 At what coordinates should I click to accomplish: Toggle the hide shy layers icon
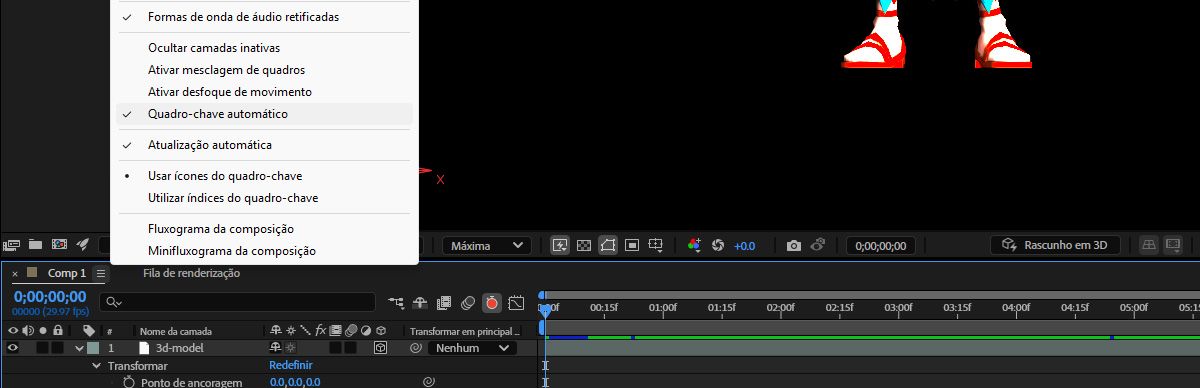(x=420, y=302)
